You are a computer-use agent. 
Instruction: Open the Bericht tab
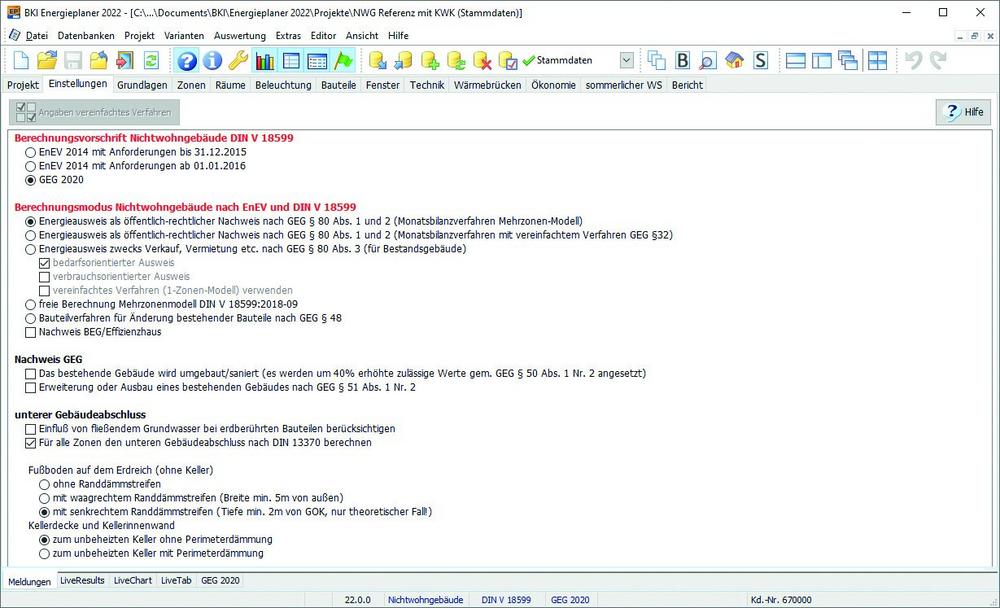[687, 85]
